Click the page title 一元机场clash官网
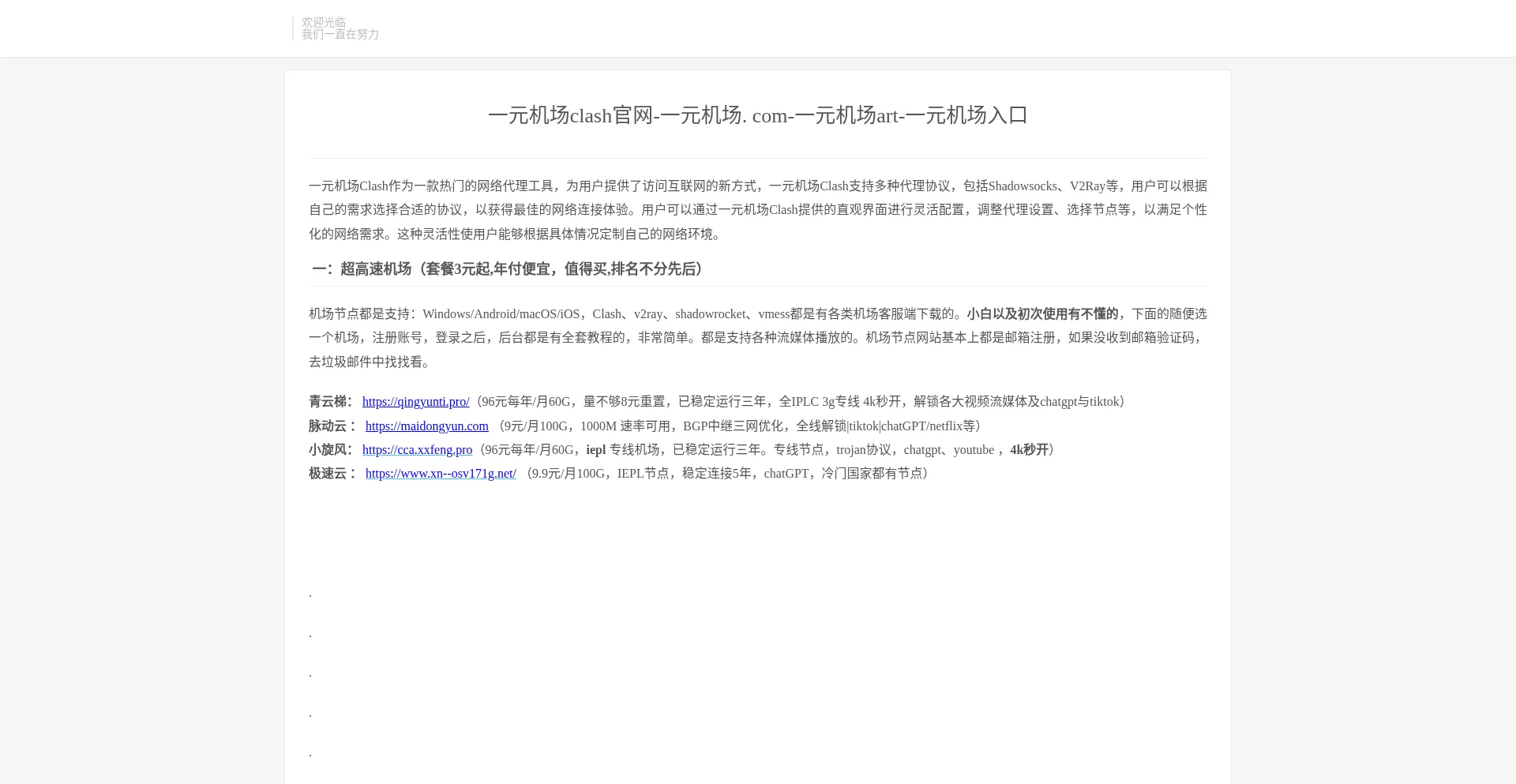Viewport: 1516px width, 784px height. pos(758,115)
